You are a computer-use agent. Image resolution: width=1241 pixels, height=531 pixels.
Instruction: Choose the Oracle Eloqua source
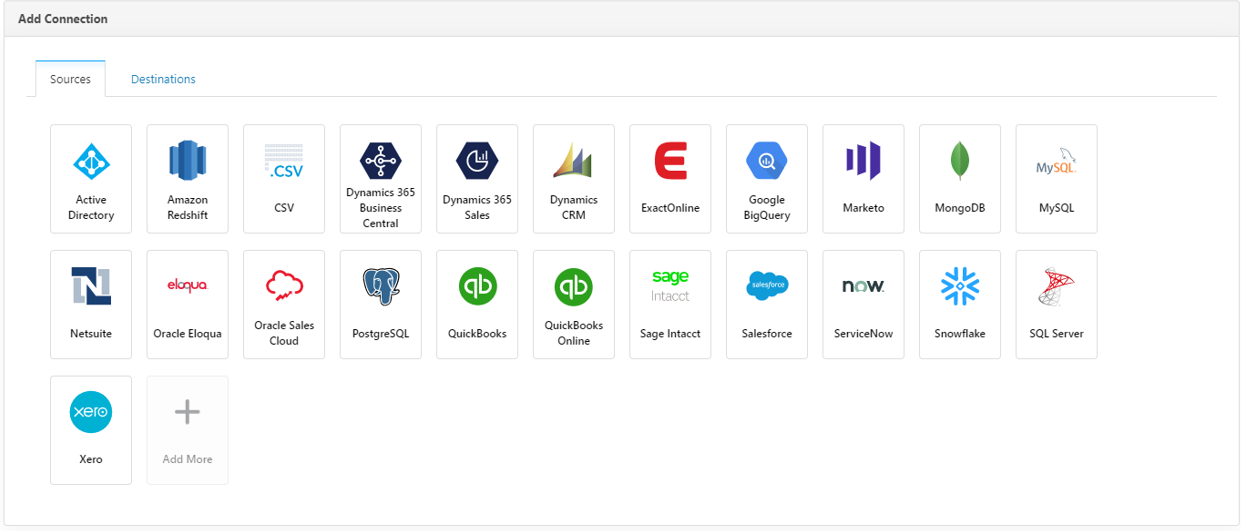click(x=187, y=304)
